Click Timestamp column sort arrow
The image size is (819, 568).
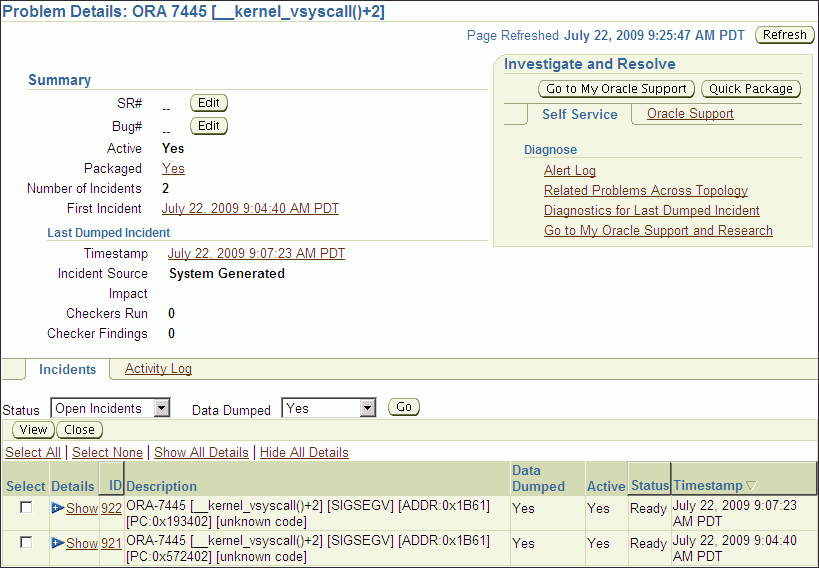752,486
